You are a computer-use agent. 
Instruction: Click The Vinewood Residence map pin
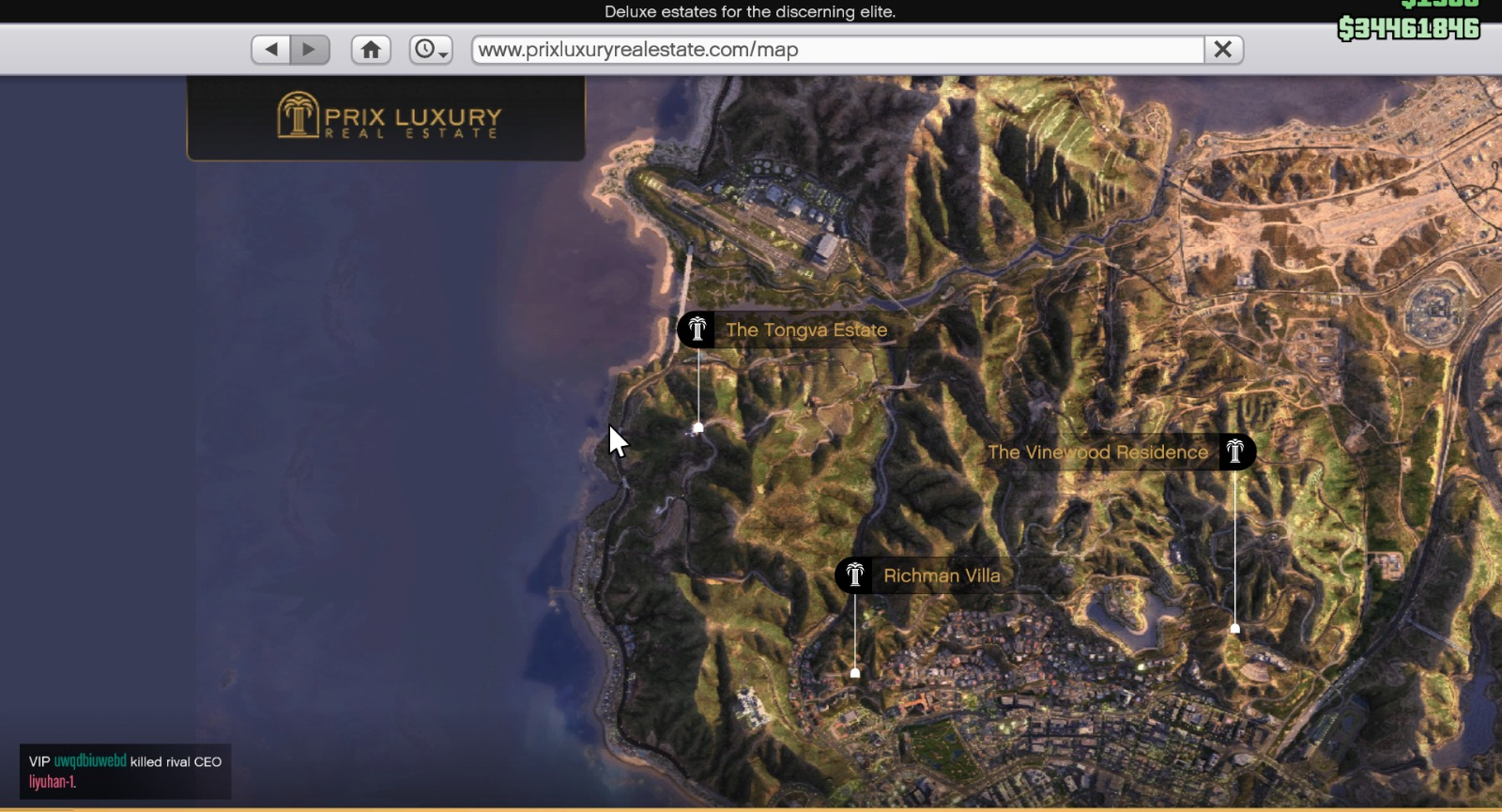[1235, 629]
